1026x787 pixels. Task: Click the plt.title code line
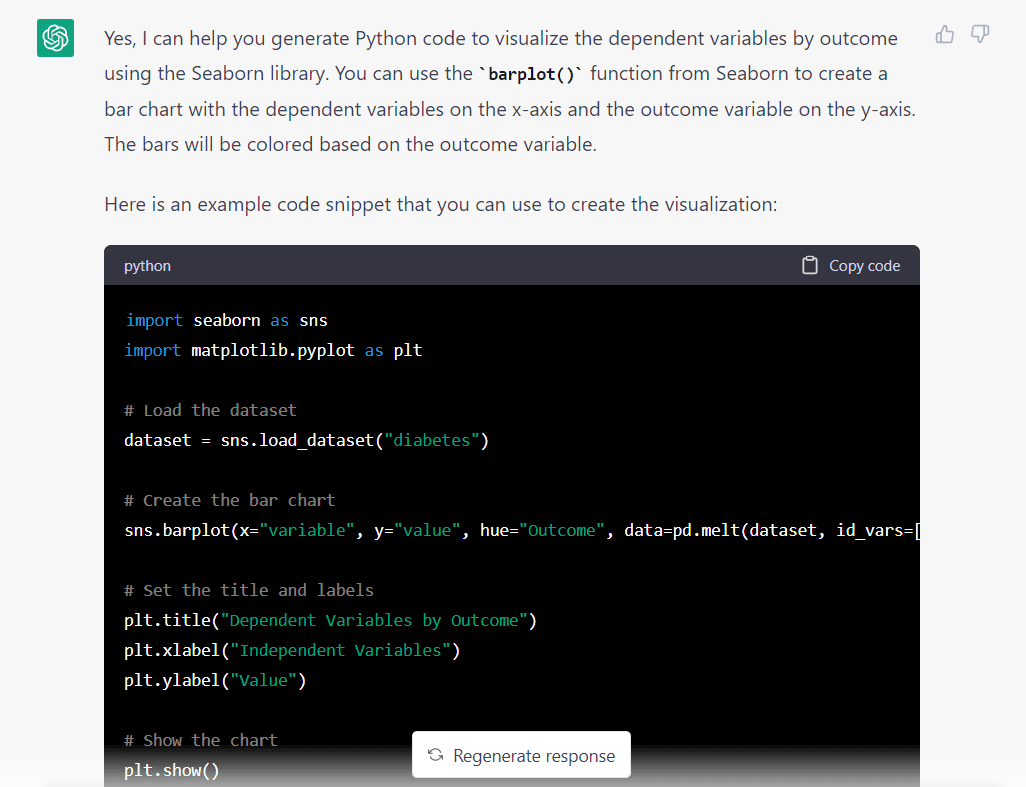[330, 620]
